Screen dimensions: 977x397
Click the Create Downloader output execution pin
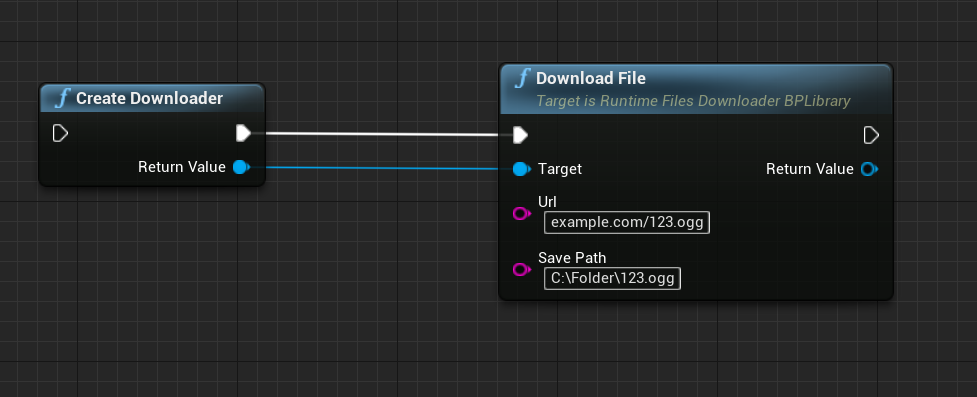[243, 133]
